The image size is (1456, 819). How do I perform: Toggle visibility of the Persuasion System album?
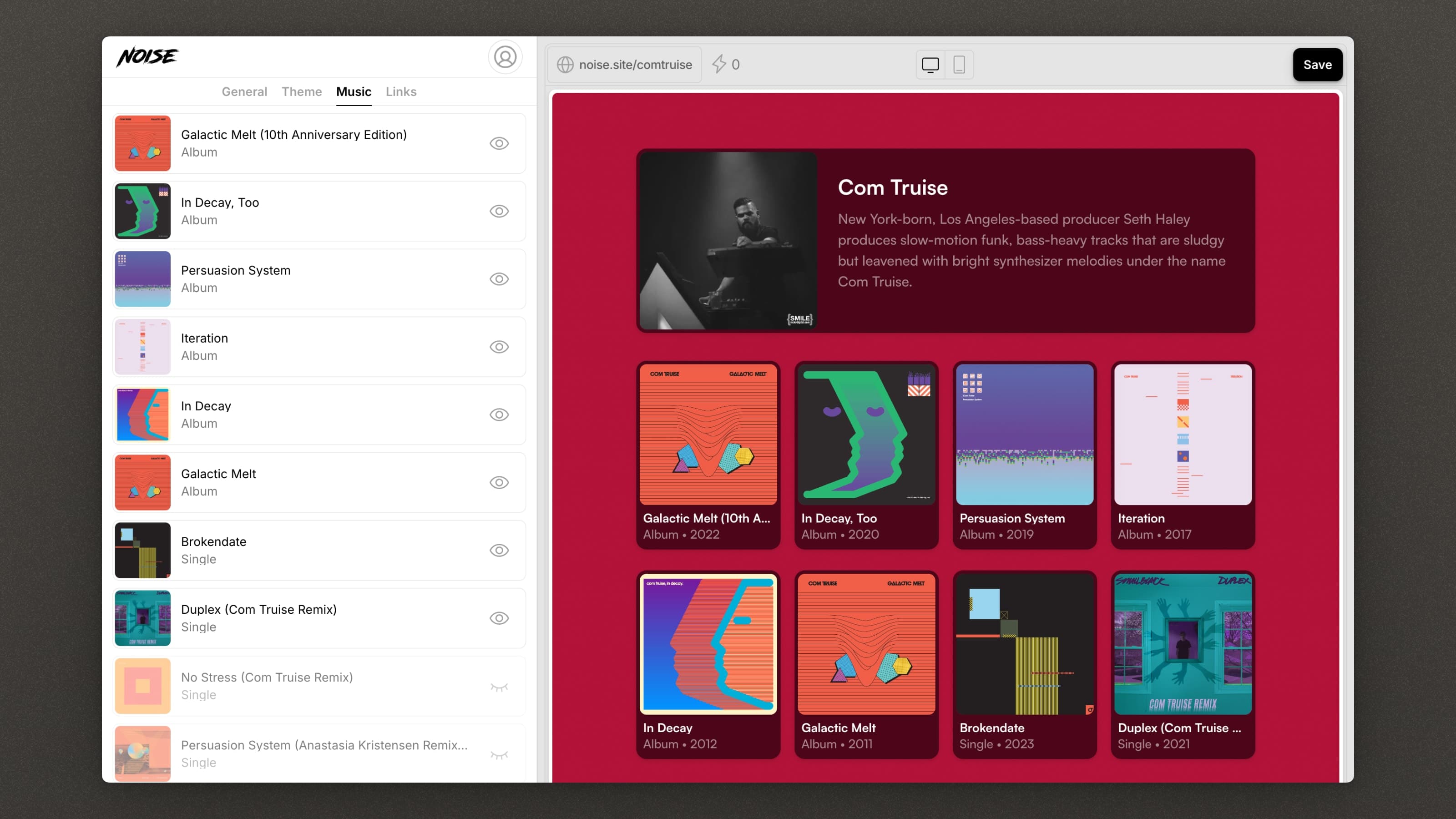[x=499, y=279]
